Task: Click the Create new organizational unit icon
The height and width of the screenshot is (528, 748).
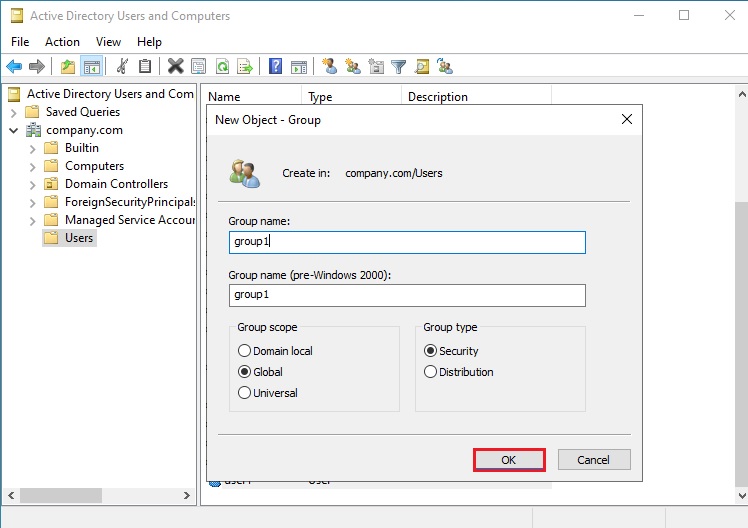Action: tap(376, 66)
